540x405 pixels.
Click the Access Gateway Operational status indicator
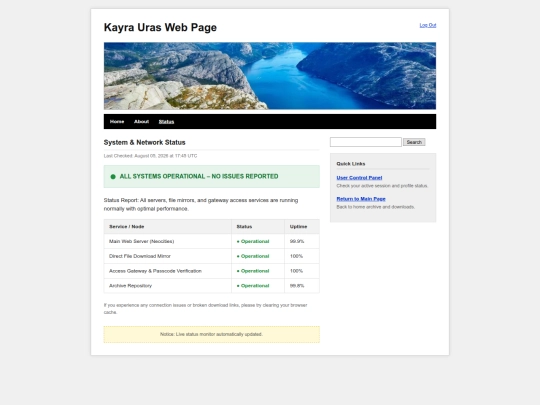coord(253,271)
